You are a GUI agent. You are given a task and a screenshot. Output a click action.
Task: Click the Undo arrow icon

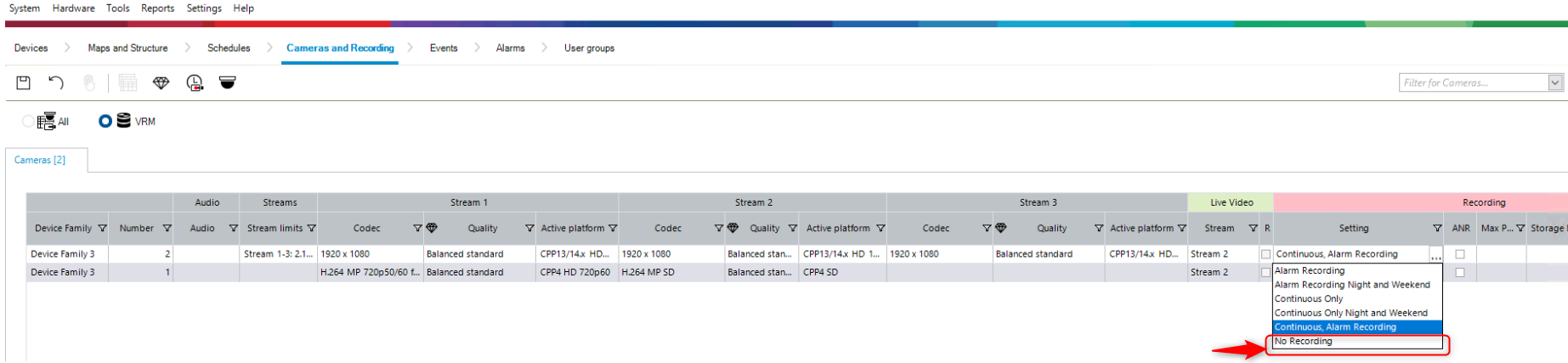click(56, 82)
